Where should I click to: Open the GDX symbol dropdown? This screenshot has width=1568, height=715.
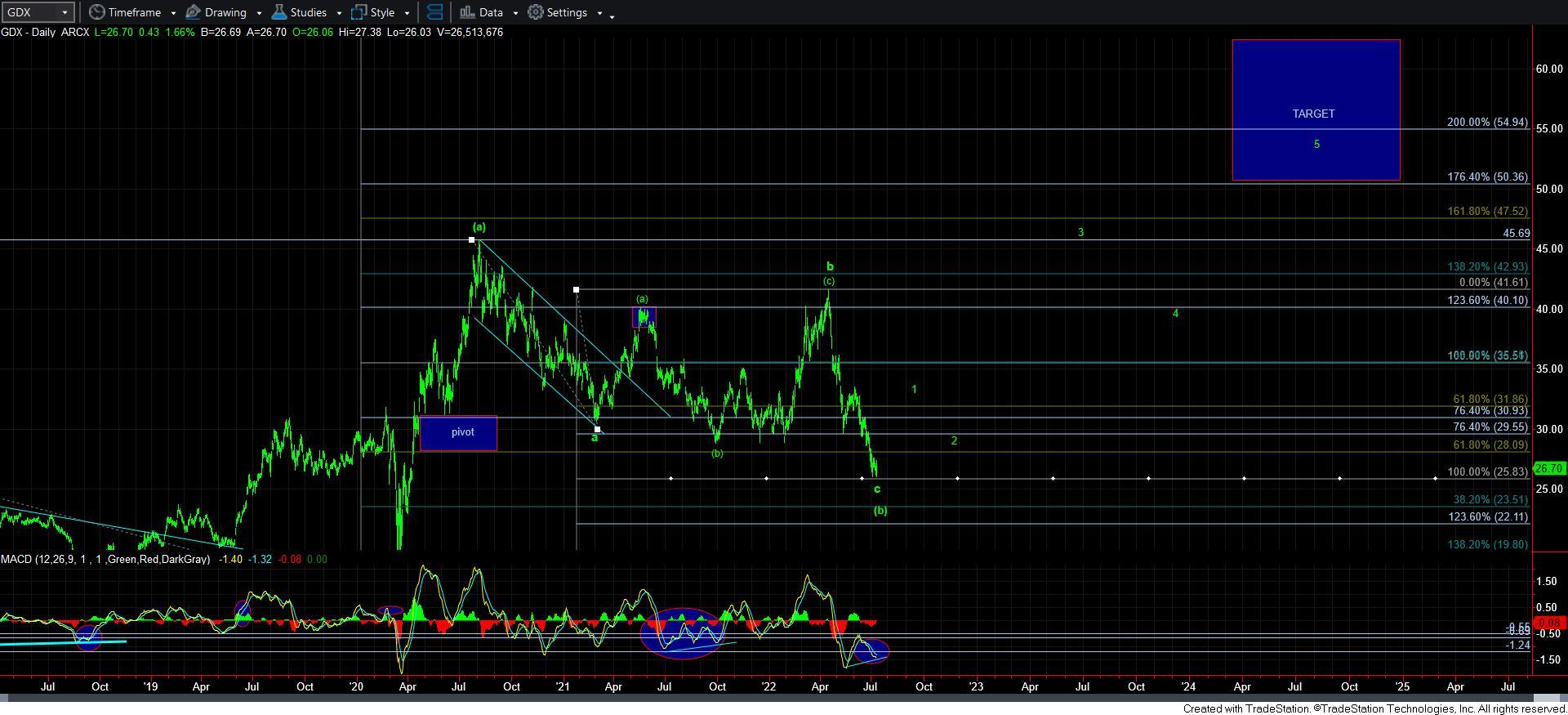pos(65,12)
